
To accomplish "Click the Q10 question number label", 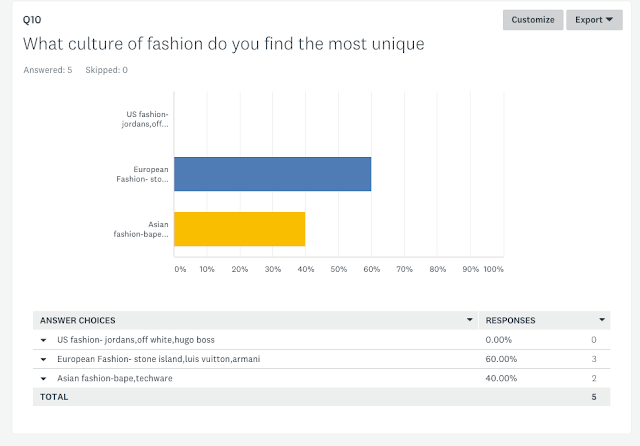I will pos(31,19).
